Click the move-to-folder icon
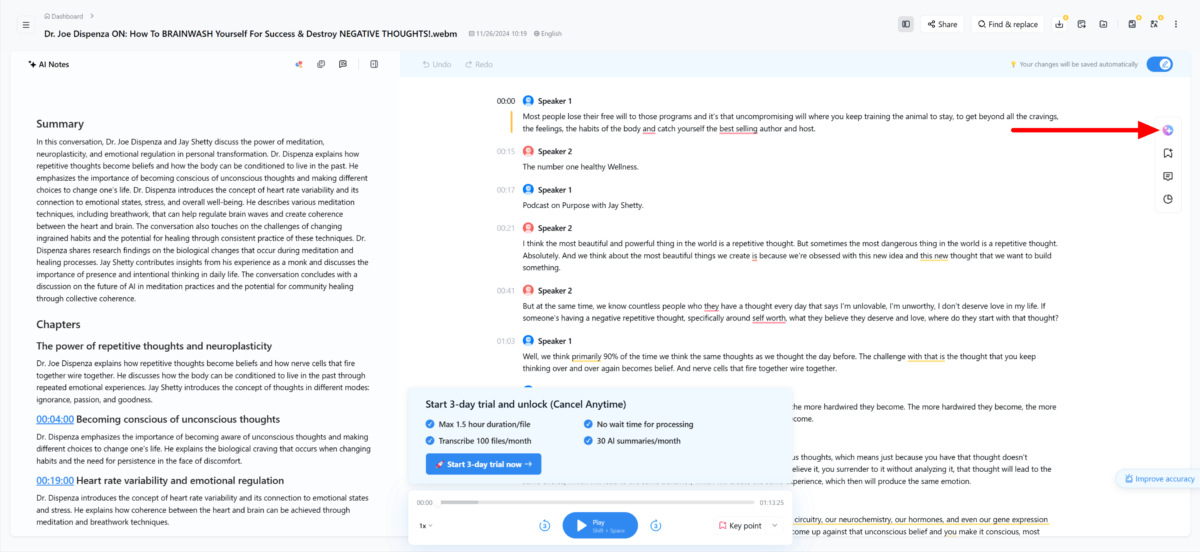Screen dimensions: 1200x552 click(1103, 24)
